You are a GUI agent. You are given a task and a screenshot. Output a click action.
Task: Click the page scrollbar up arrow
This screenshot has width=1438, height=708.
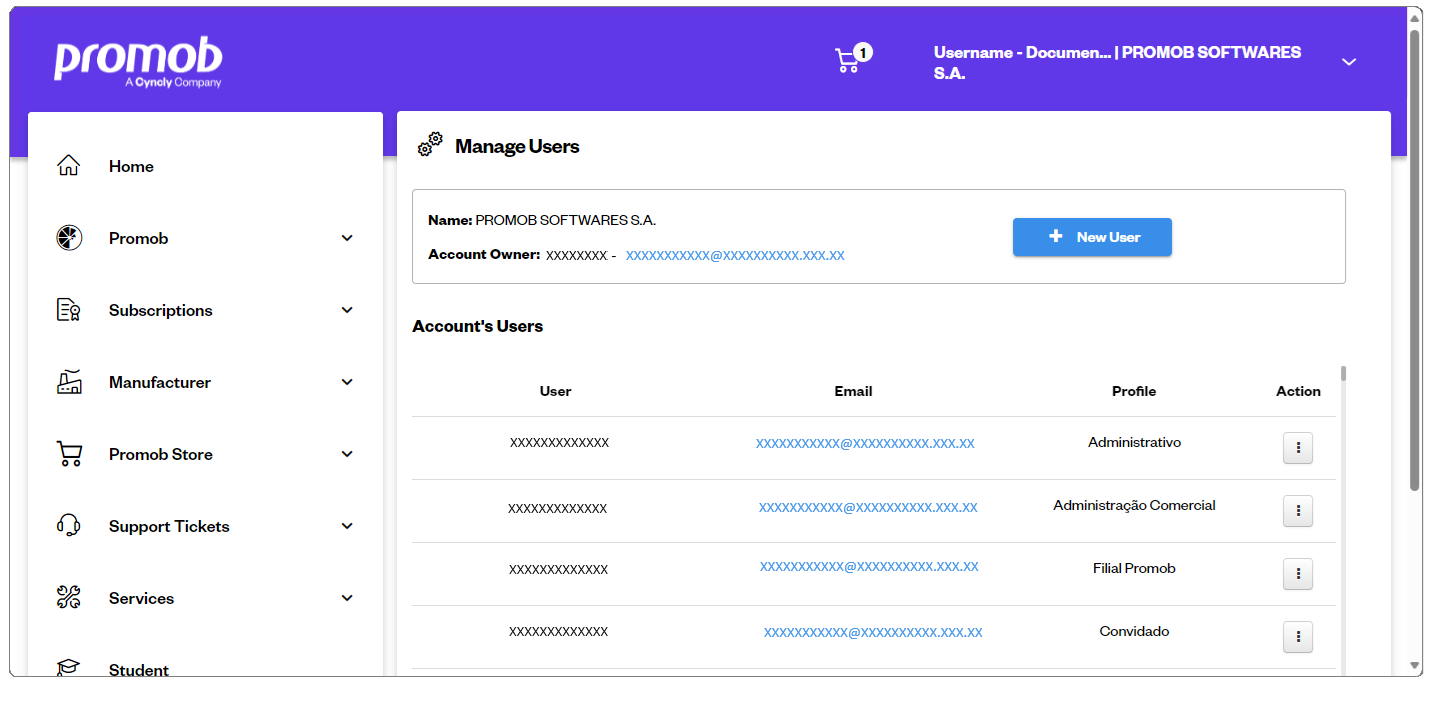point(1414,17)
